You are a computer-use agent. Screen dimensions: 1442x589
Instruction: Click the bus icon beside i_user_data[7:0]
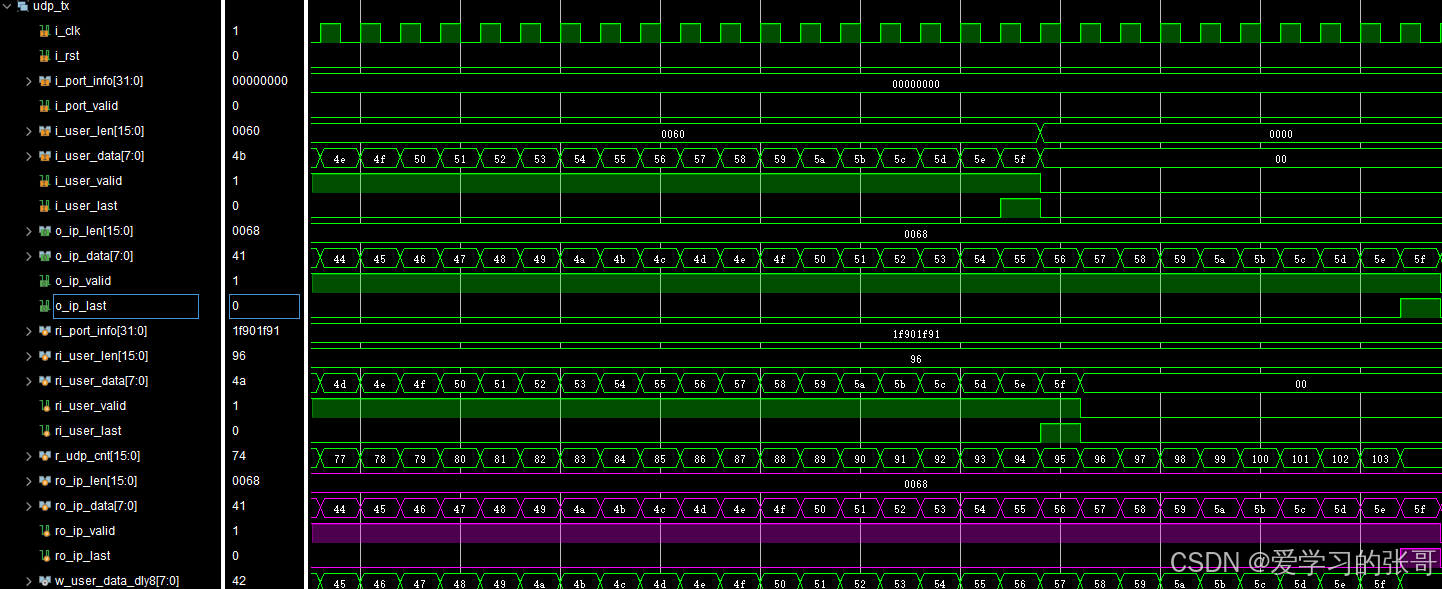tap(44, 156)
